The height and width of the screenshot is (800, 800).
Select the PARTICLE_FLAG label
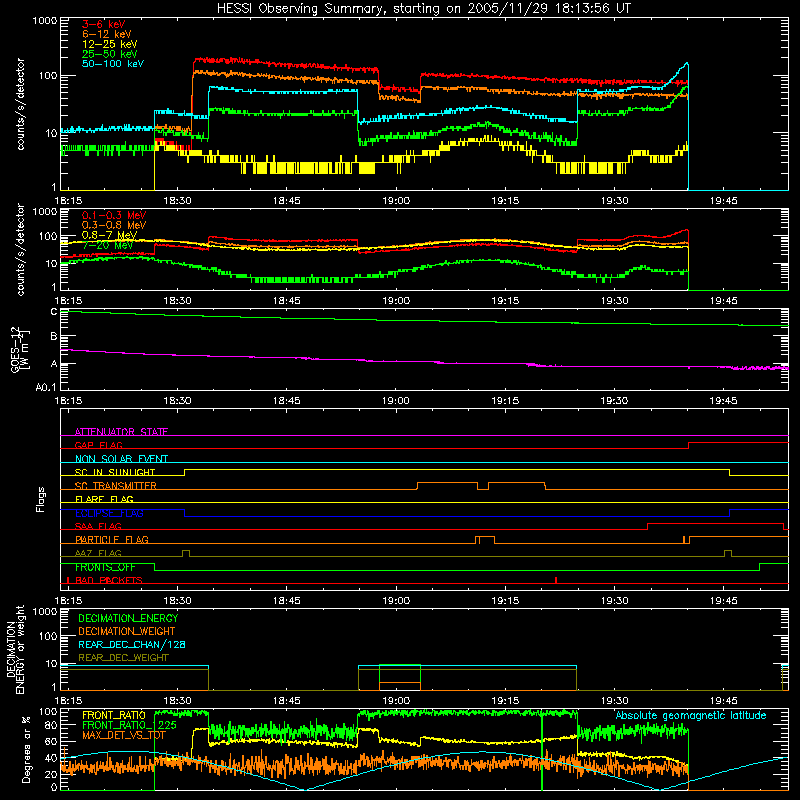(x=112, y=539)
